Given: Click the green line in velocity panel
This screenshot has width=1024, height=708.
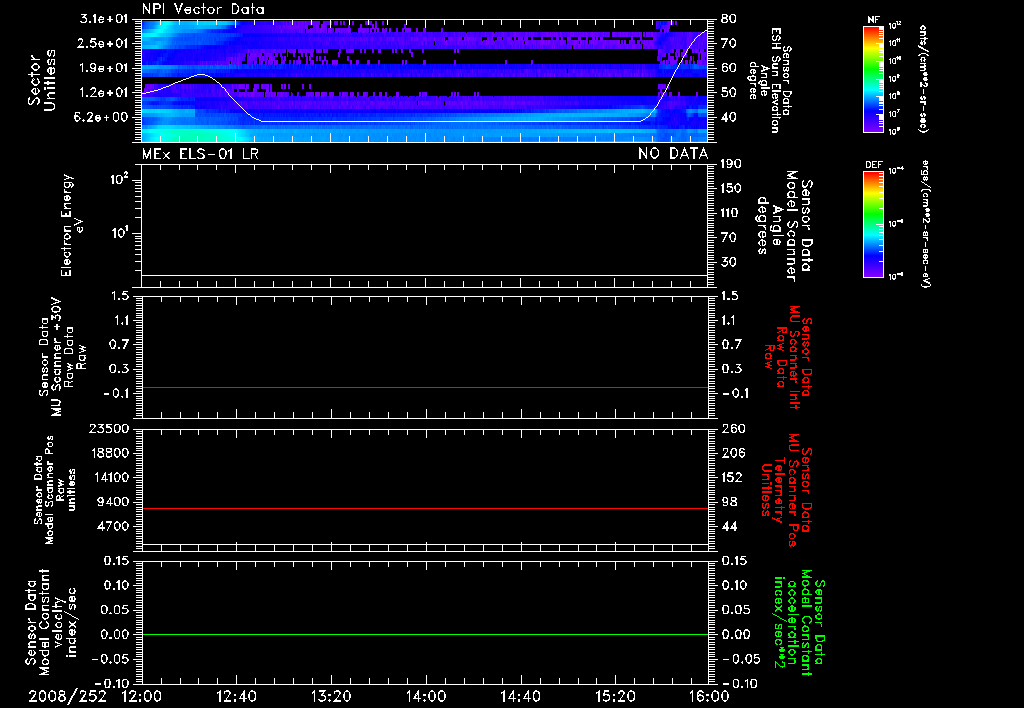Looking at the screenshot, I should click(424, 634).
